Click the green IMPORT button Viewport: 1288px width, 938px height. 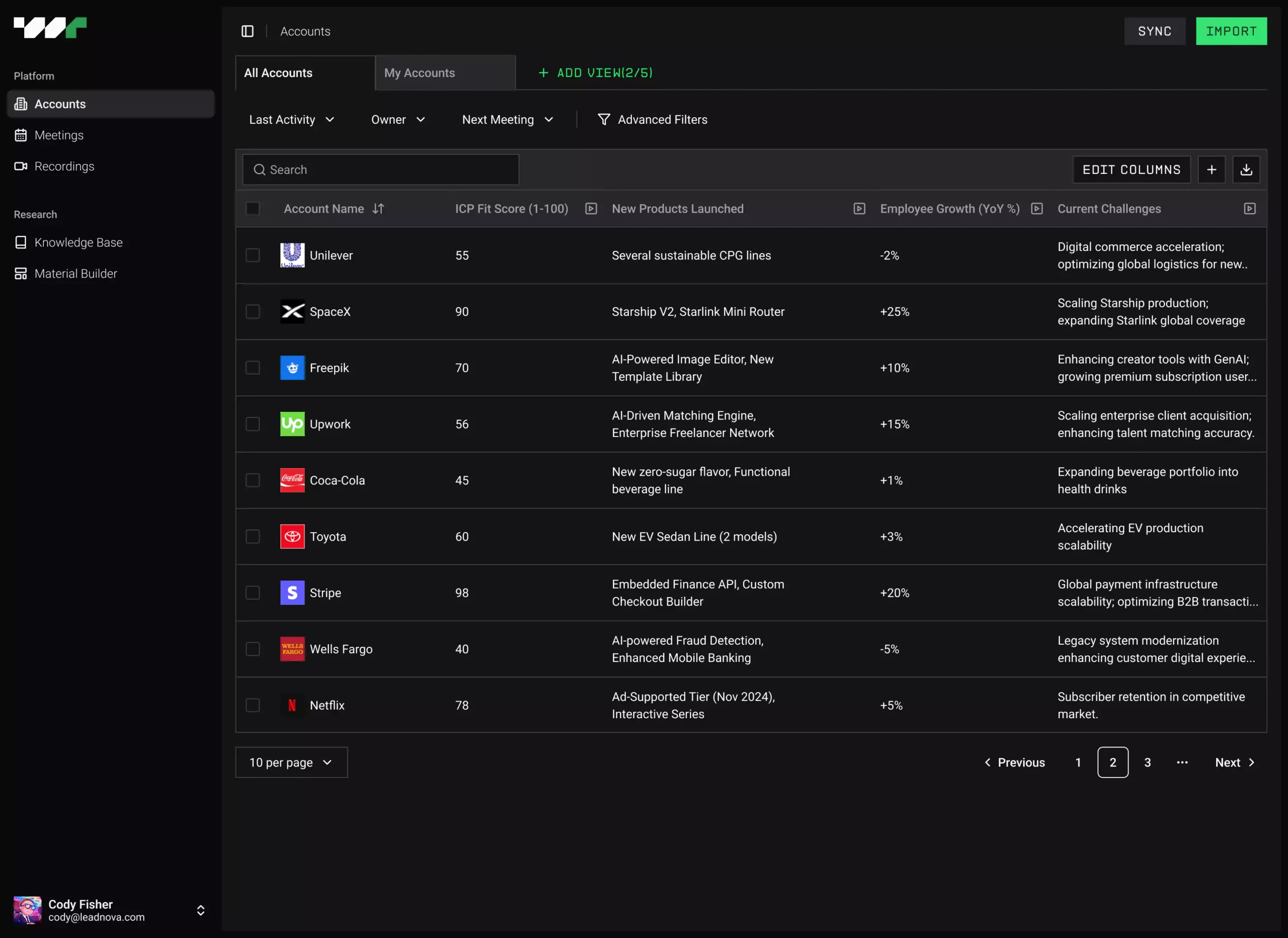point(1231,31)
